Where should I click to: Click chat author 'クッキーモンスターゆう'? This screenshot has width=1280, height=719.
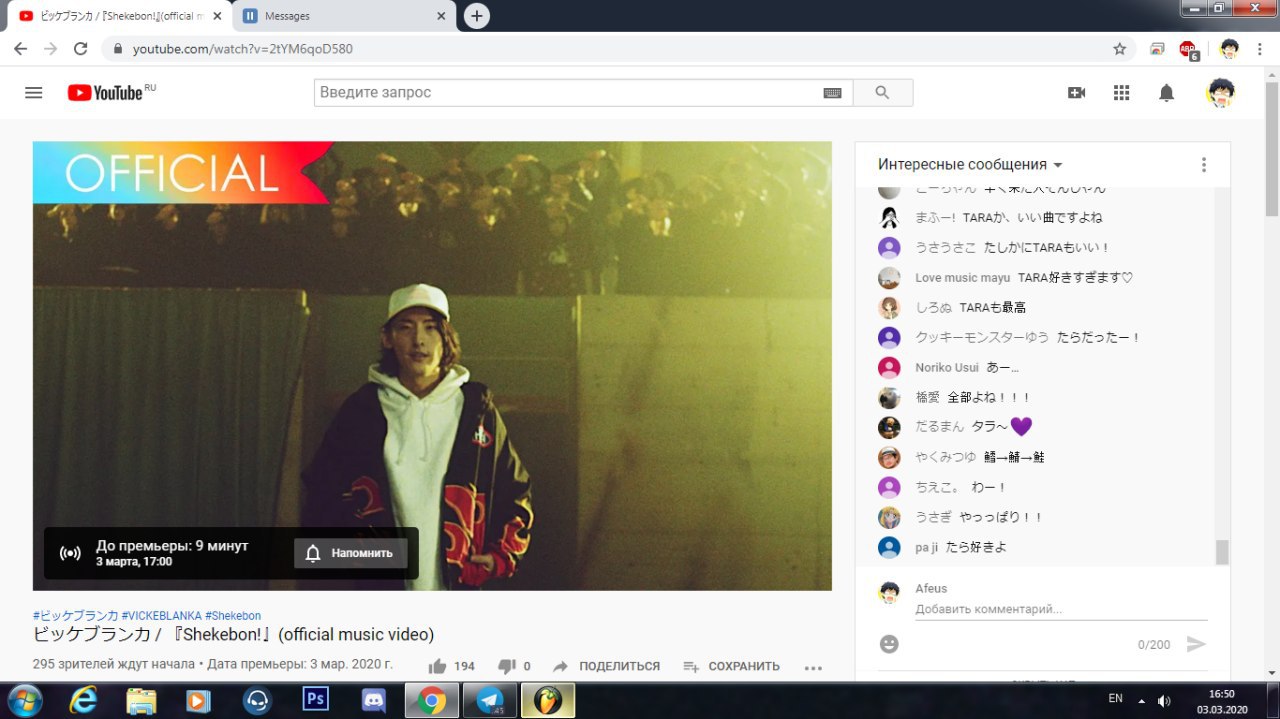[x=982, y=338]
